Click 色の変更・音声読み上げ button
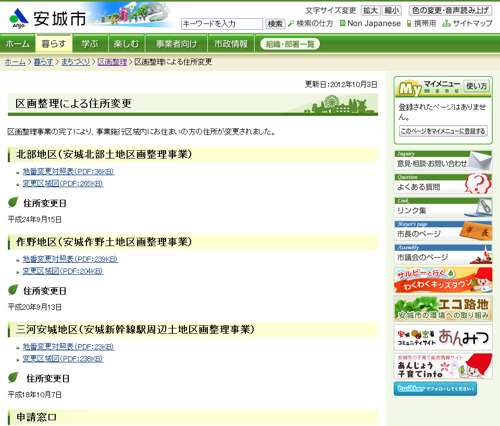The width and height of the screenshot is (500, 426). (451, 10)
